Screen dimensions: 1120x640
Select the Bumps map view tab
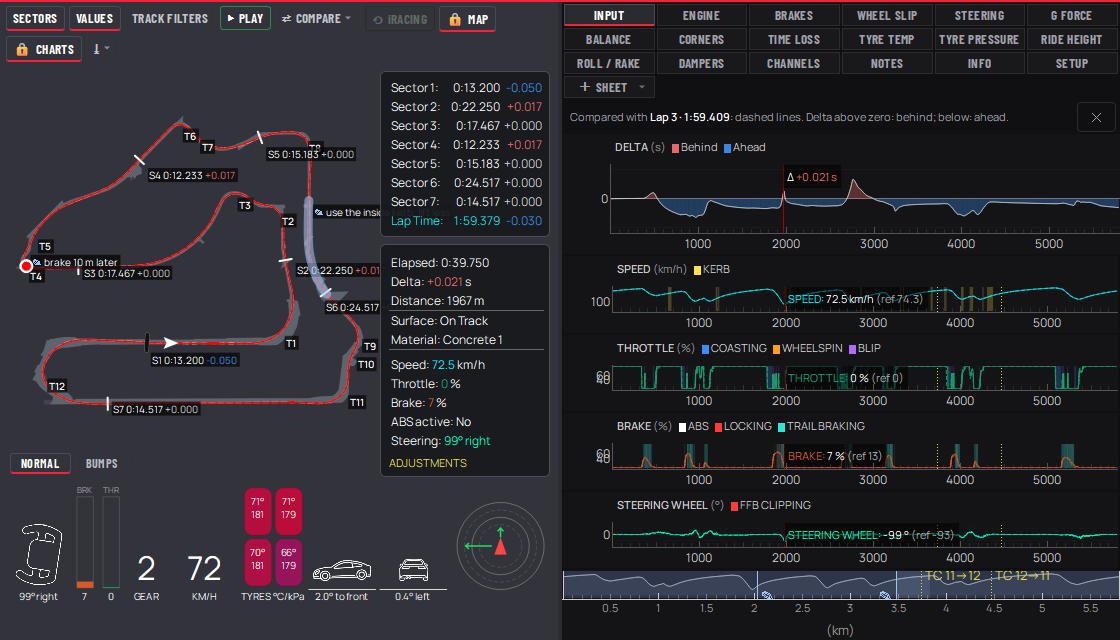pos(101,464)
